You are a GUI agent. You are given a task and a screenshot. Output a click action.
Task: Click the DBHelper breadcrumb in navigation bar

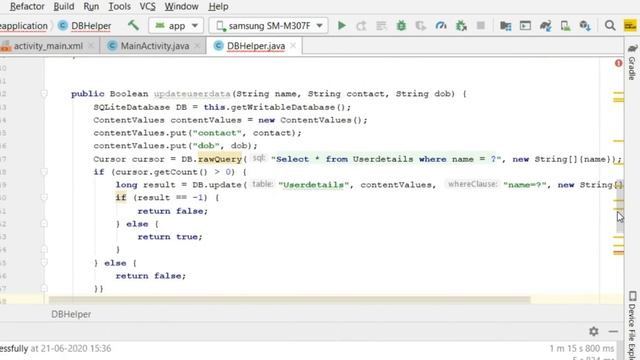(91, 26)
